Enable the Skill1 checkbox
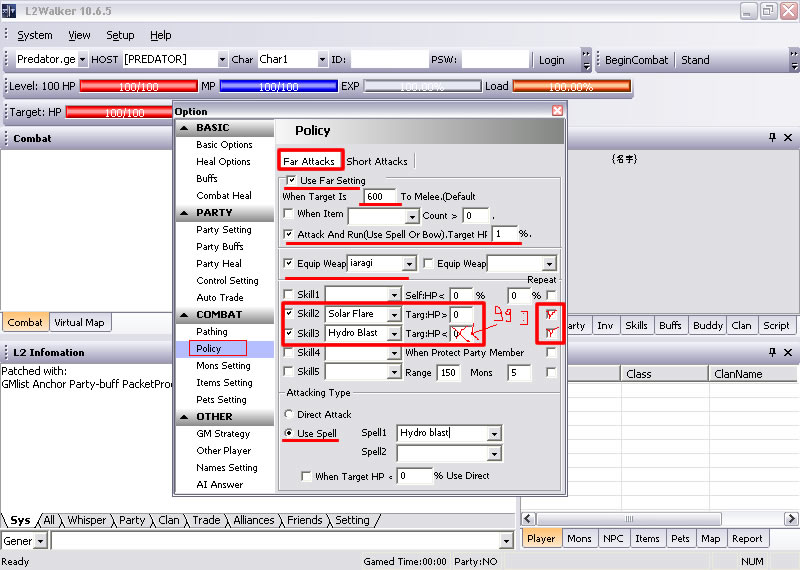 tap(288, 294)
